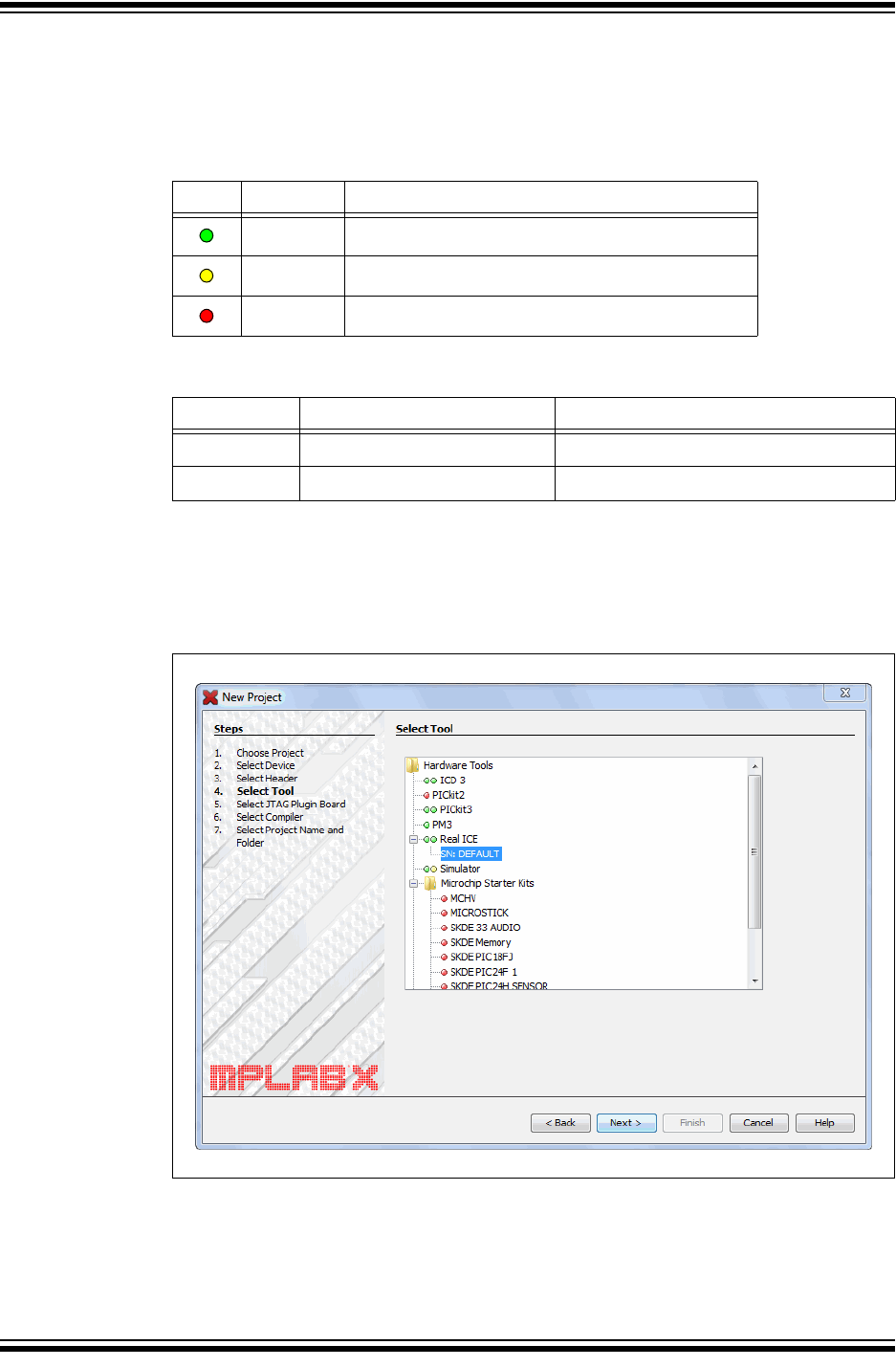
Task: Click the Hardware Tools folder icon
Action: pos(412,765)
